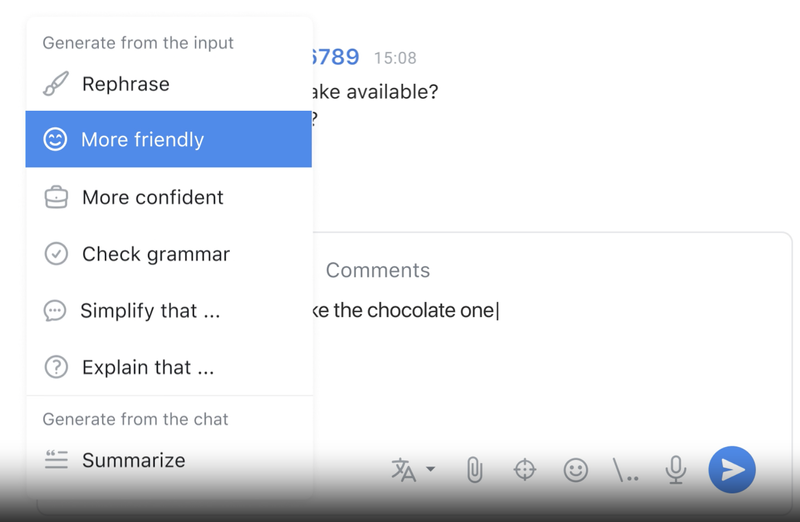Click the briefcase icon for More confident
The image size is (800, 522).
(56, 197)
